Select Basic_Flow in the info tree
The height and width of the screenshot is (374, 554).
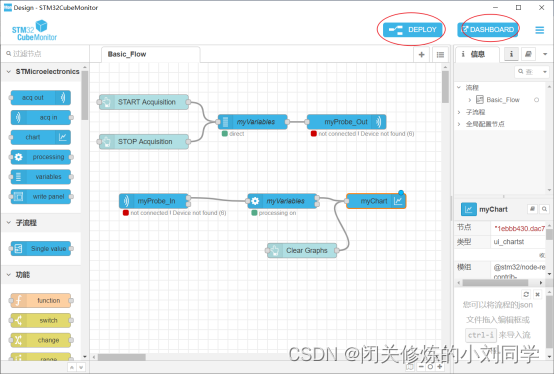(503, 100)
